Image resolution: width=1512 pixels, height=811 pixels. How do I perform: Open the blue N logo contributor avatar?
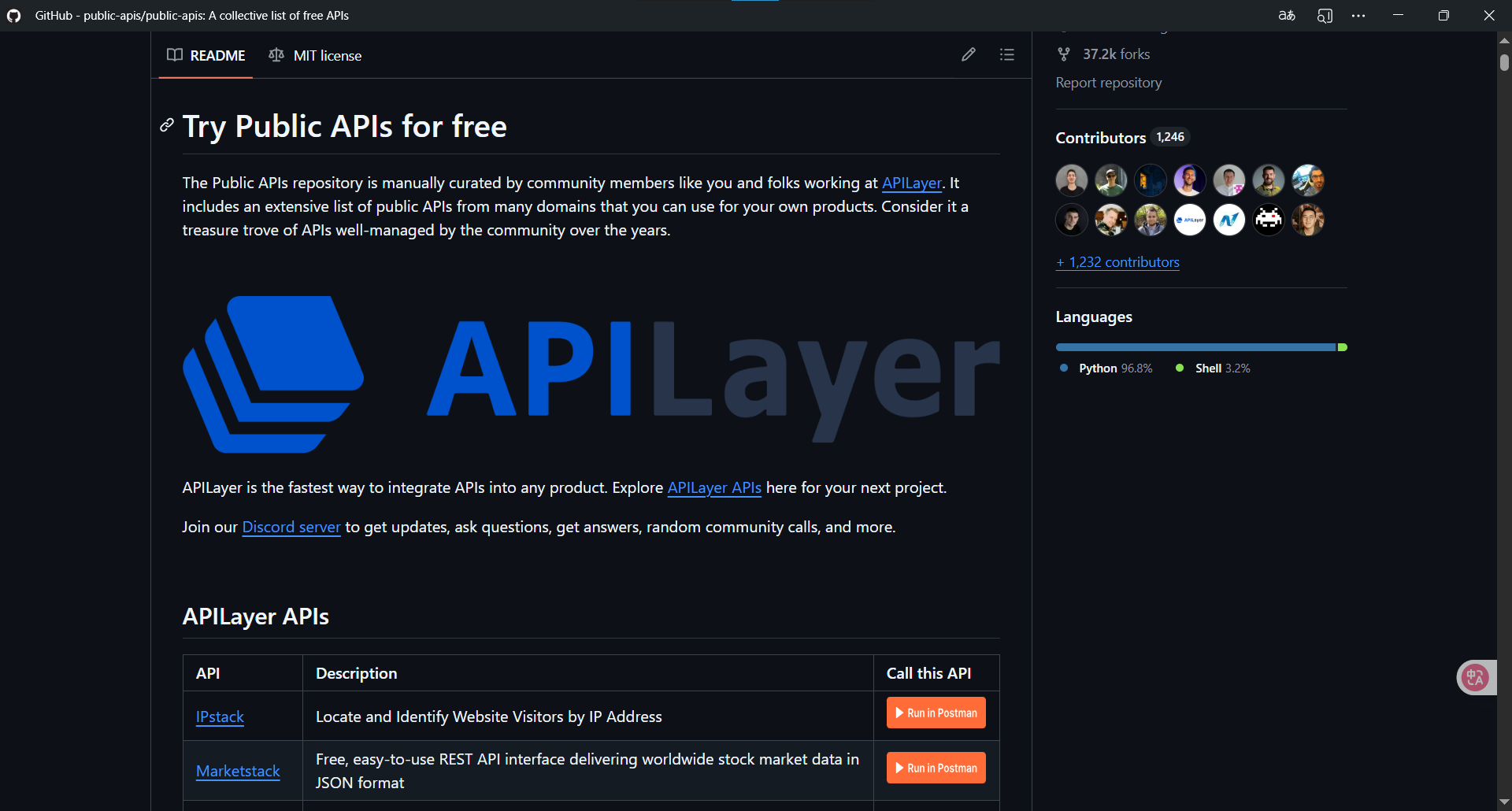(1229, 220)
